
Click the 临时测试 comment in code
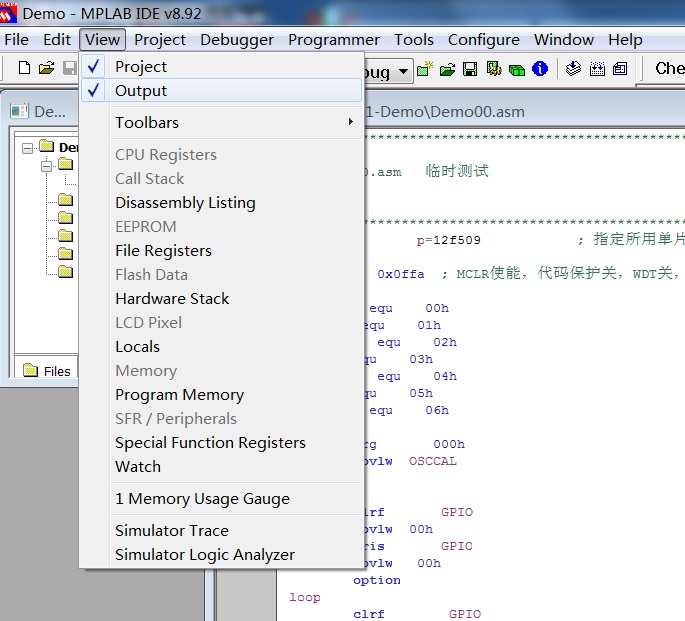click(x=457, y=171)
